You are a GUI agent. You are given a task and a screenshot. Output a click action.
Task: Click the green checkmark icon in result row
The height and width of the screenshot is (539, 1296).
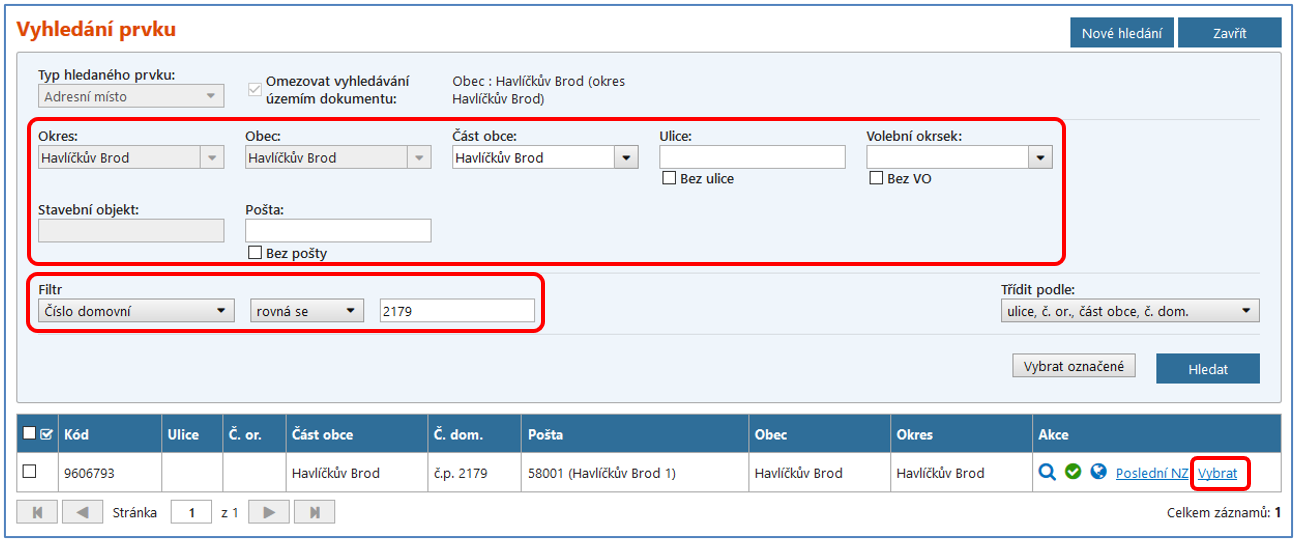tap(1073, 473)
